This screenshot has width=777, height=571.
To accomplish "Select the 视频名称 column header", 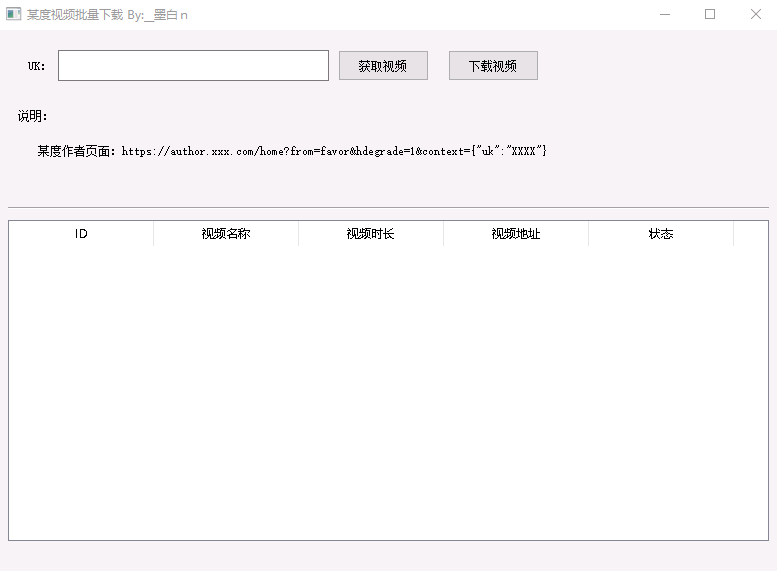I will (226, 233).
